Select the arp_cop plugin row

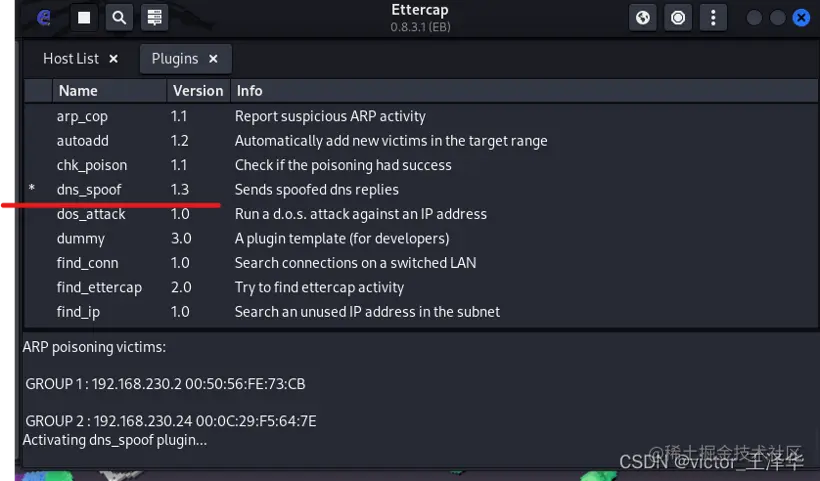coord(82,116)
